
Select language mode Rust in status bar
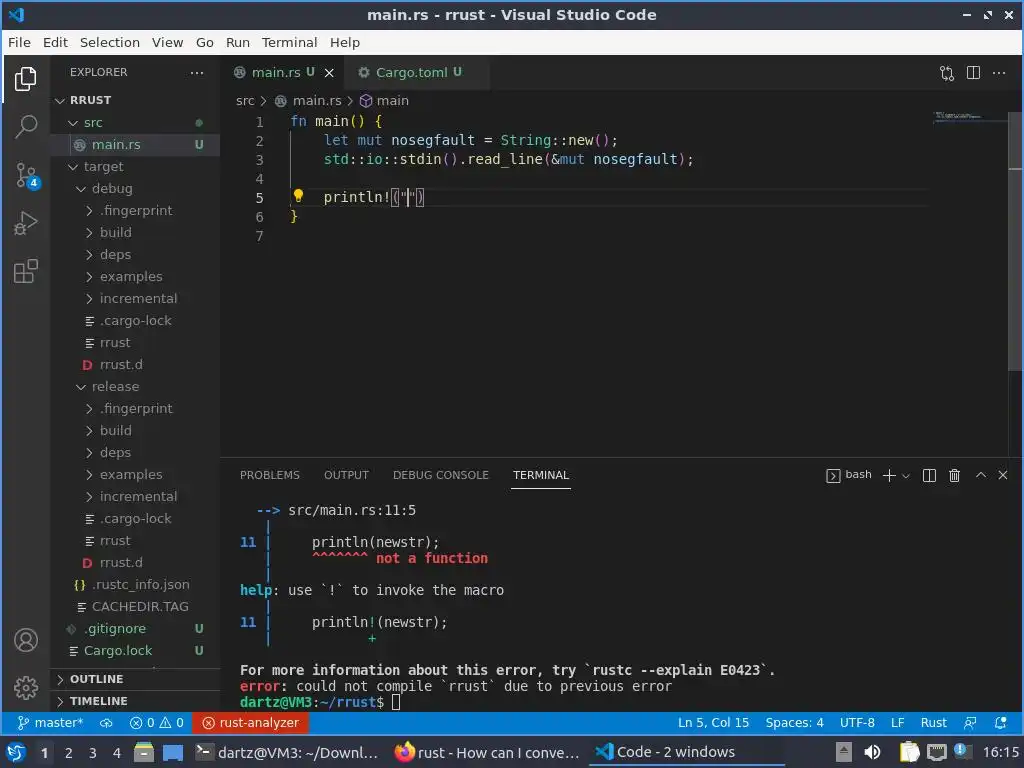coord(933,723)
